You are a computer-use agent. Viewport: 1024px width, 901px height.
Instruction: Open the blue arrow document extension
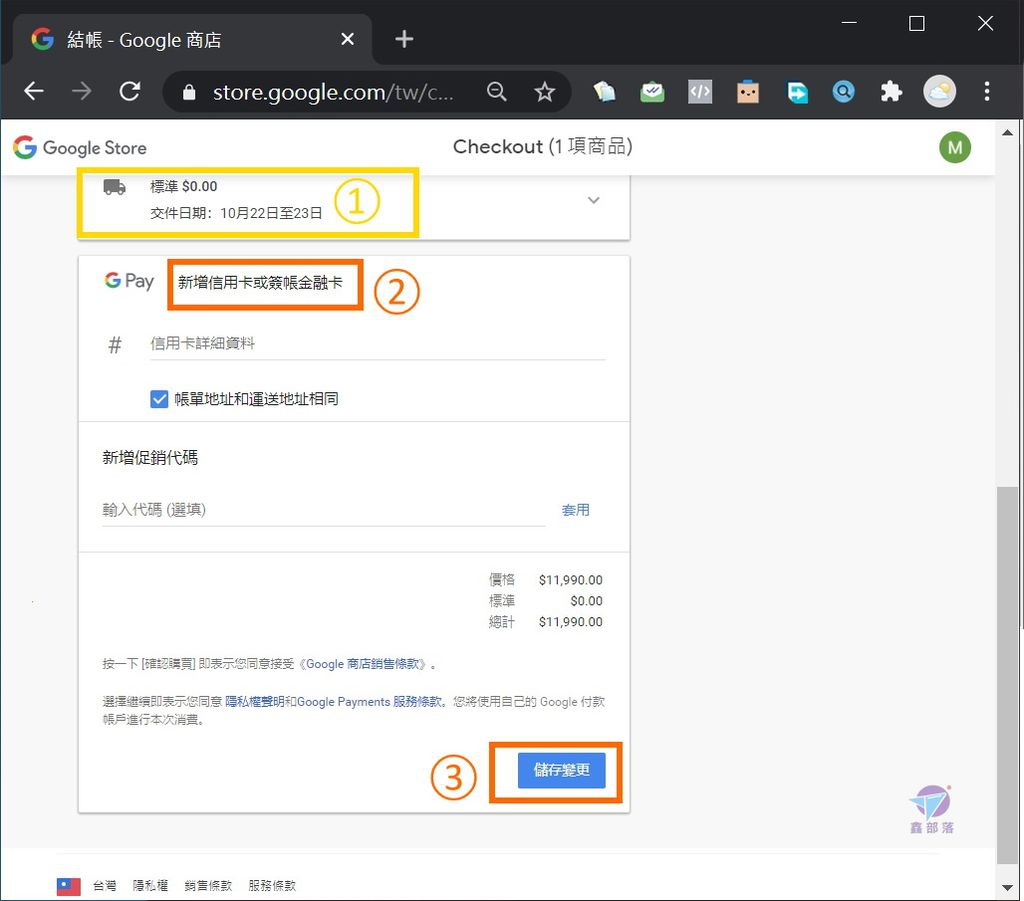[796, 92]
